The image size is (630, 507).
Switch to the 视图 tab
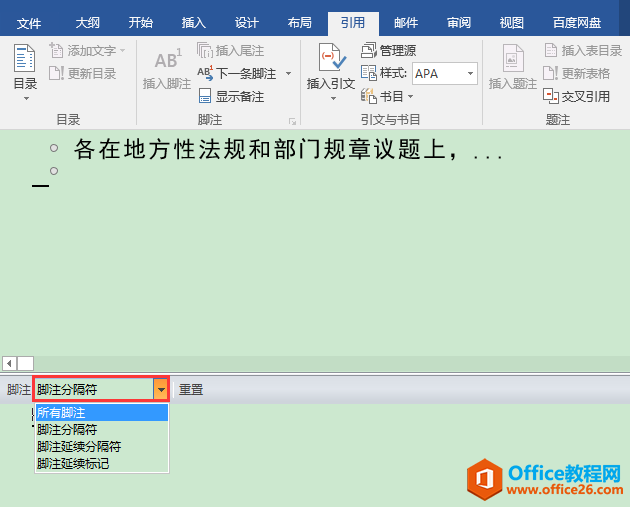click(511, 23)
